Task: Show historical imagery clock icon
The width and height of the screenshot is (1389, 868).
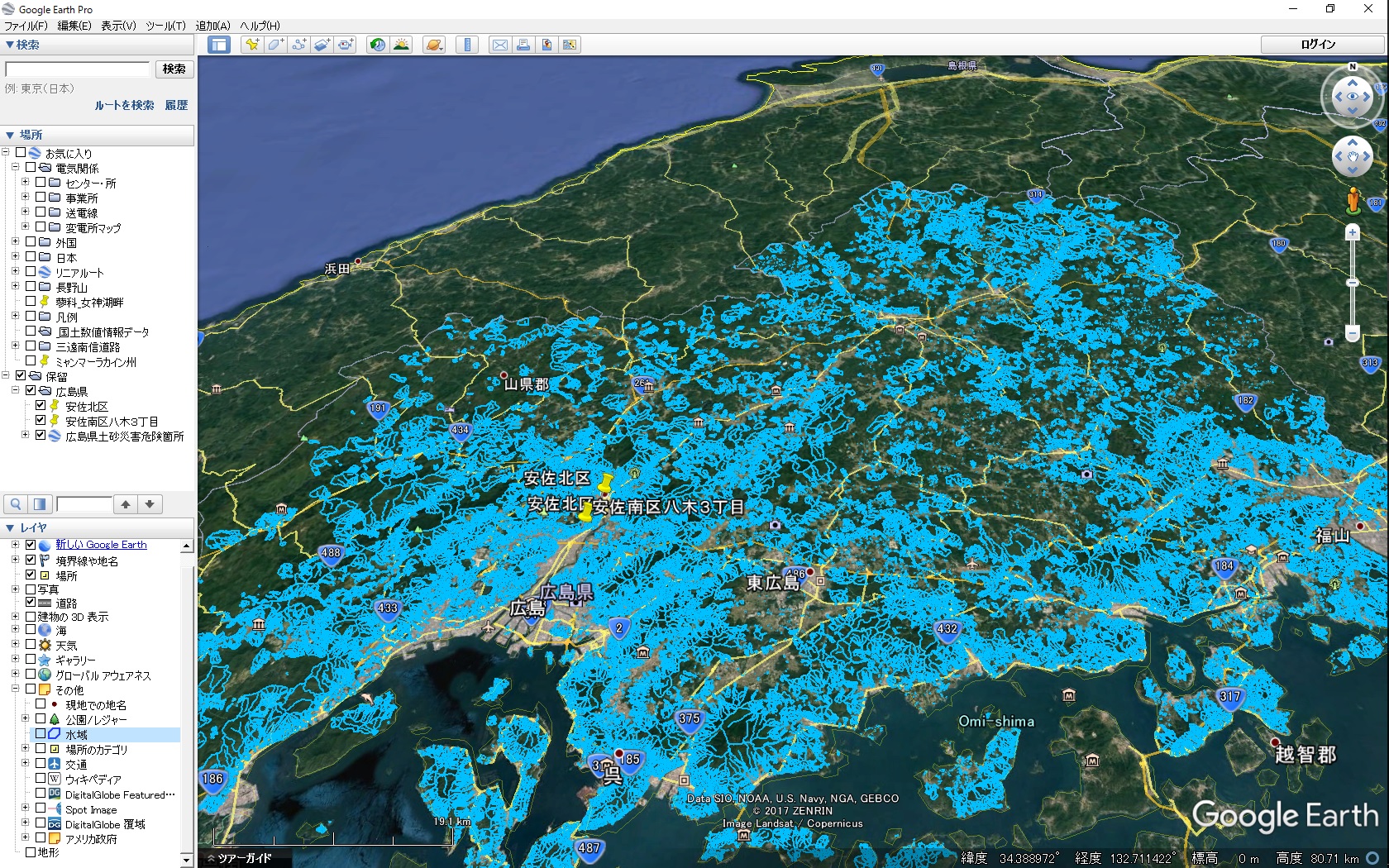Action: (378, 45)
